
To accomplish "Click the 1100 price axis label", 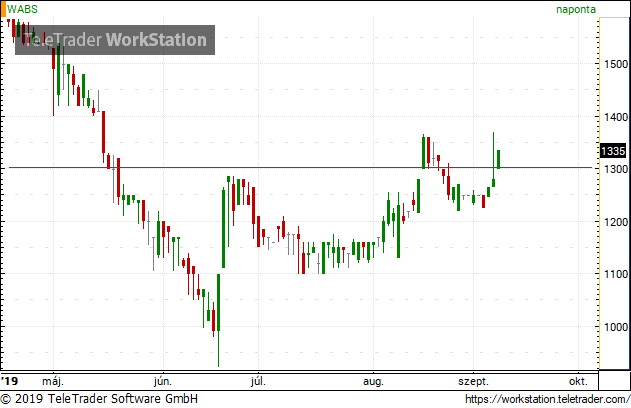I will [x=616, y=274].
